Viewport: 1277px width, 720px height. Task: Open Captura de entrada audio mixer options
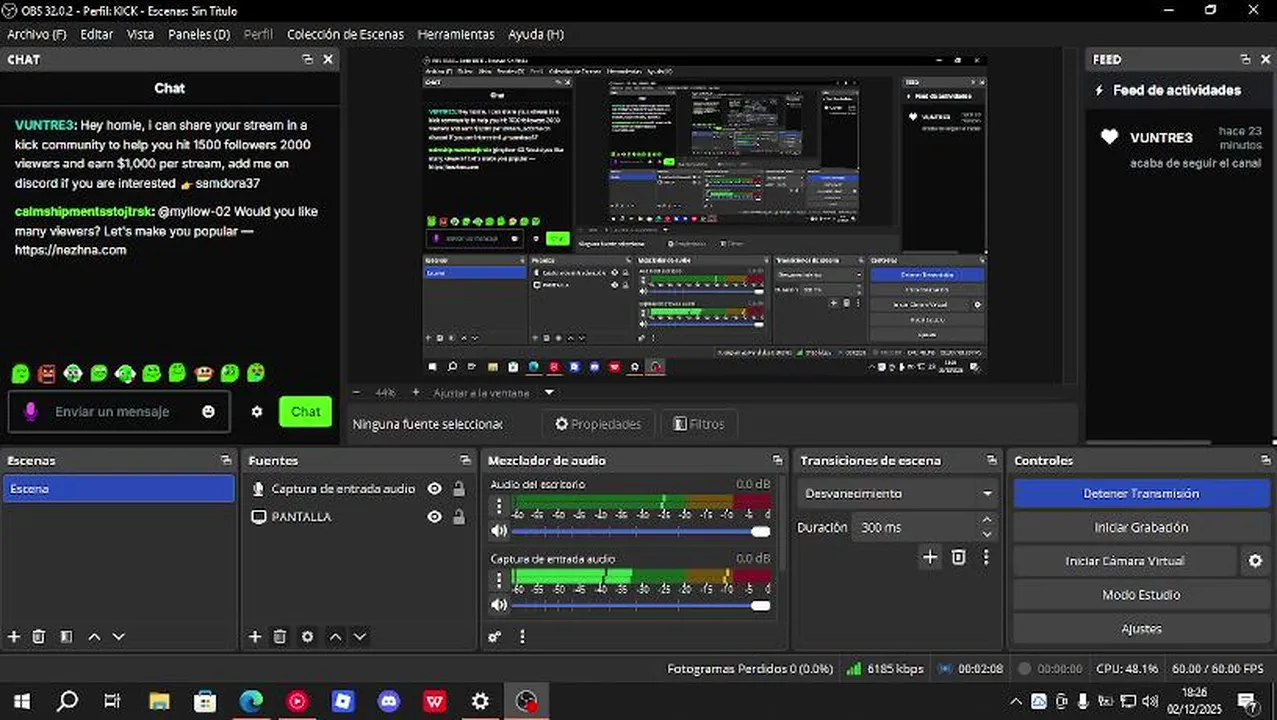point(499,580)
